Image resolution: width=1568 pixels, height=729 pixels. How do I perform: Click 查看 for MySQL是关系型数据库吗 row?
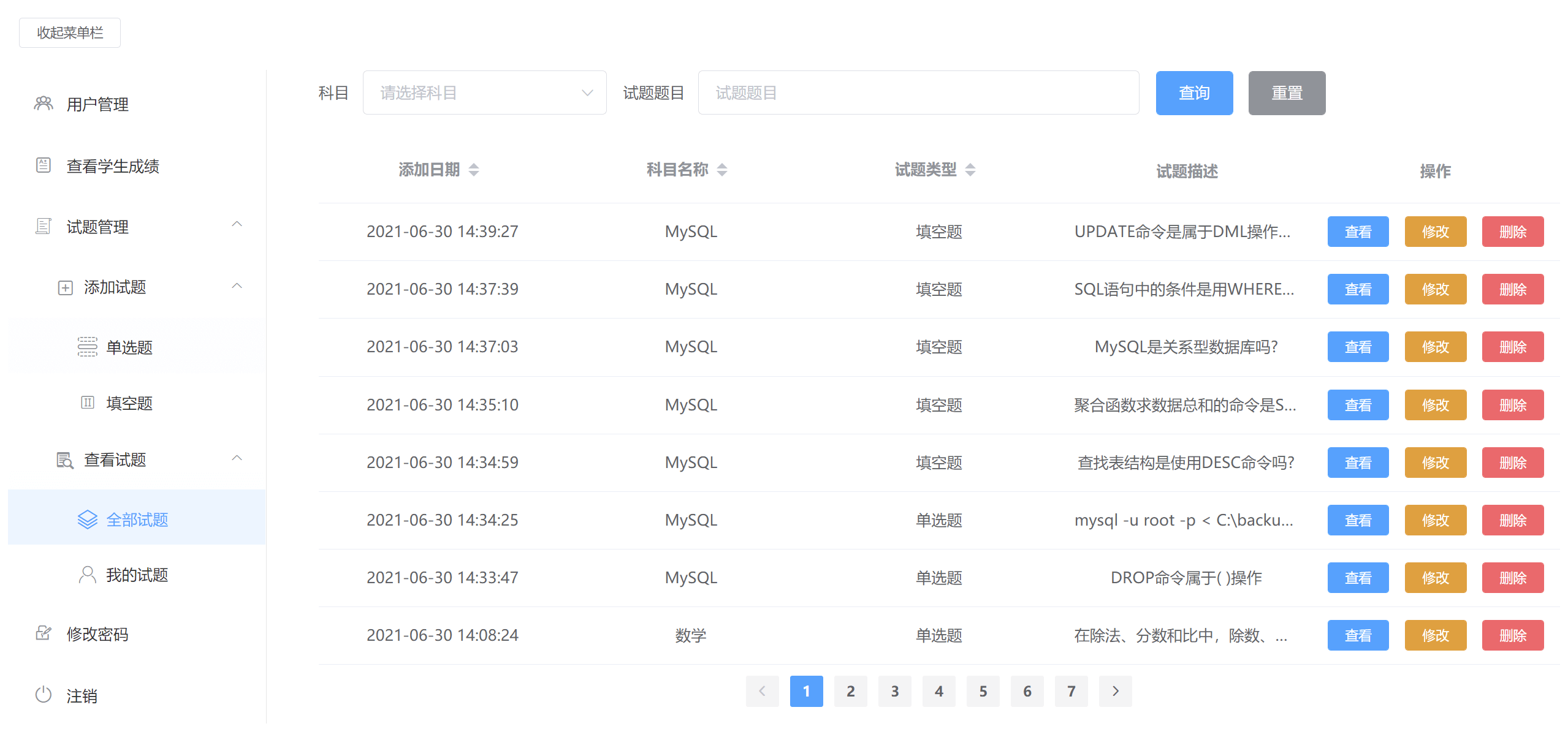[x=1358, y=347]
